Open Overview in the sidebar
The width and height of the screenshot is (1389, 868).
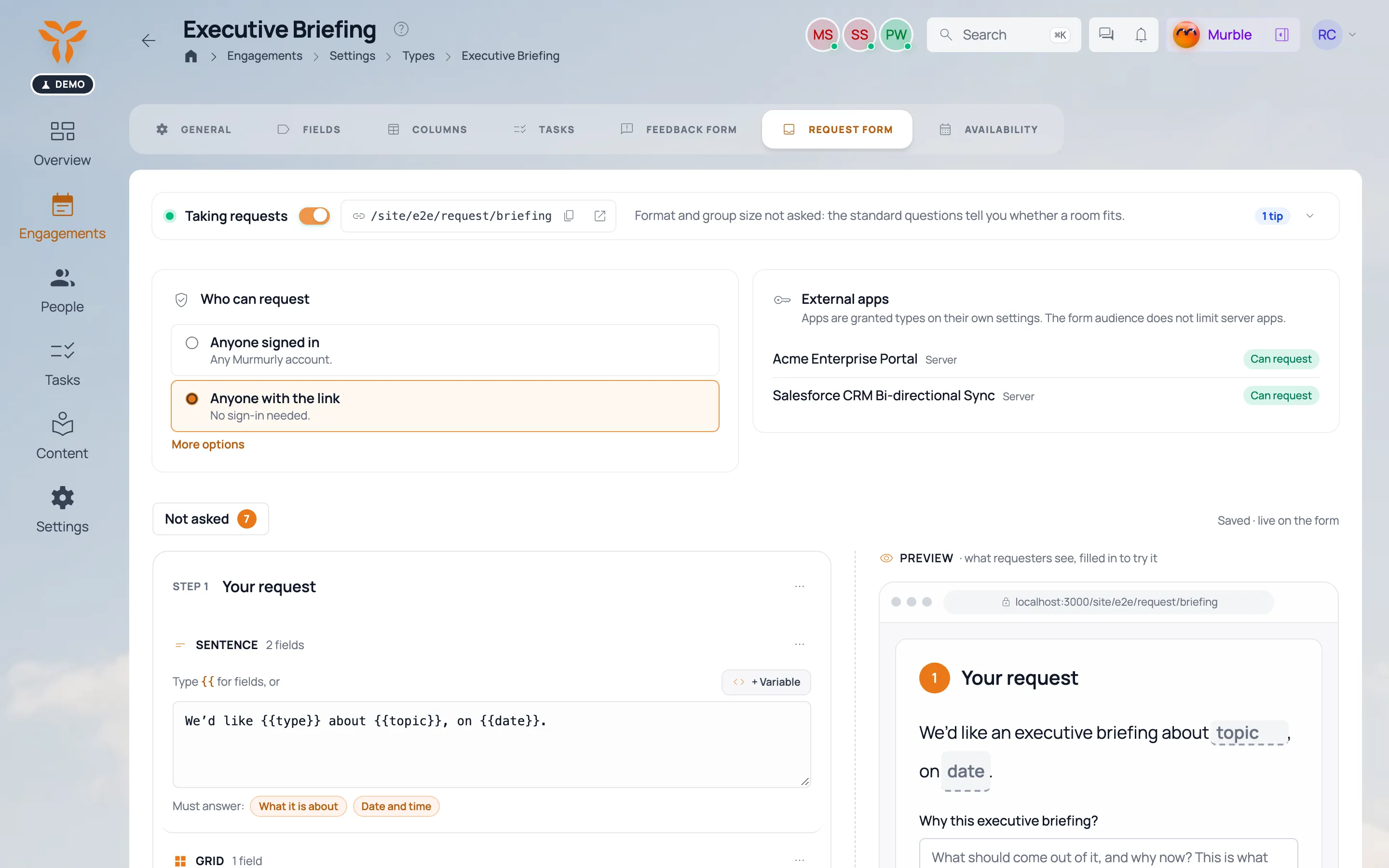[x=62, y=144]
